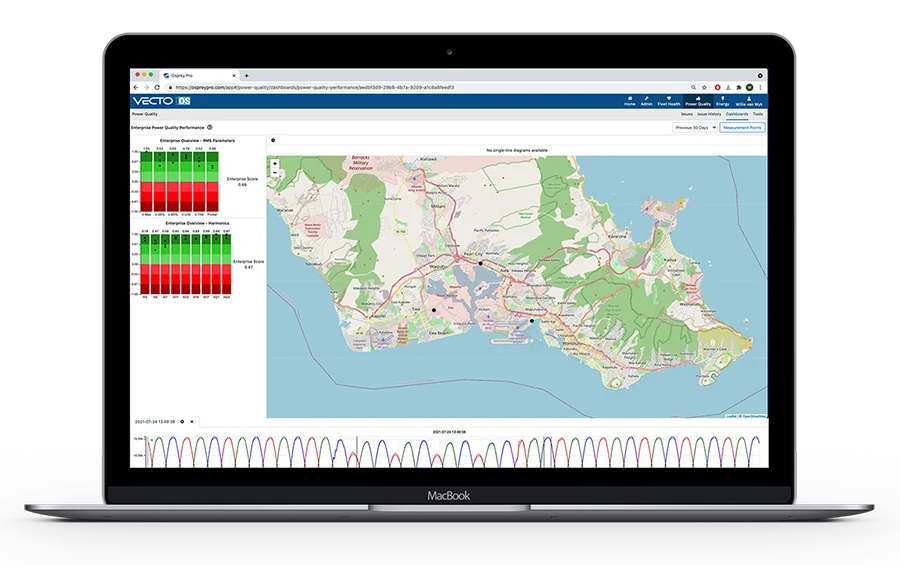
Task: Click the RMS Enterprise Score 0.66 text
Action: pos(242,181)
